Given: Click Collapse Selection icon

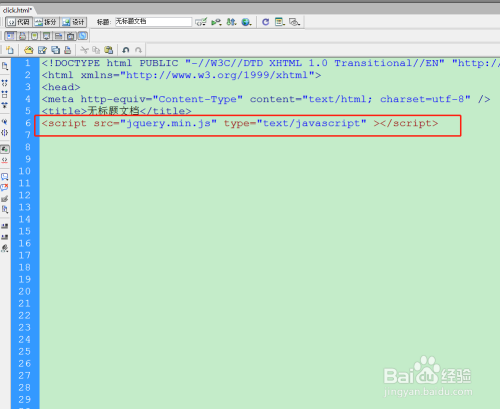Looking at the screenshot, I should pyautogui.click(x=5, y=94).
